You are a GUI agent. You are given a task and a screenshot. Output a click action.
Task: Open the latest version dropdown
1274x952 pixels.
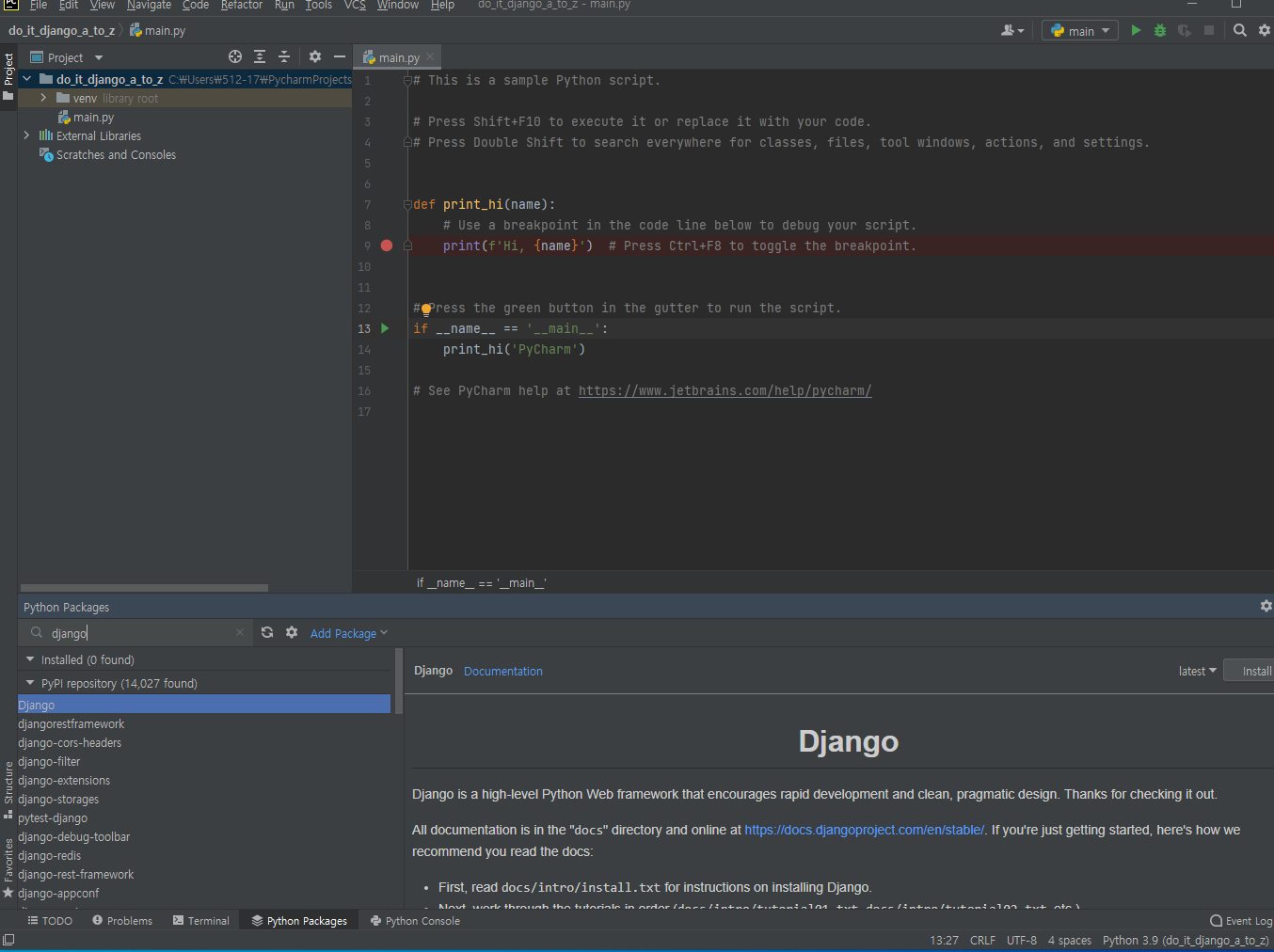click(x=1197, y=671)
